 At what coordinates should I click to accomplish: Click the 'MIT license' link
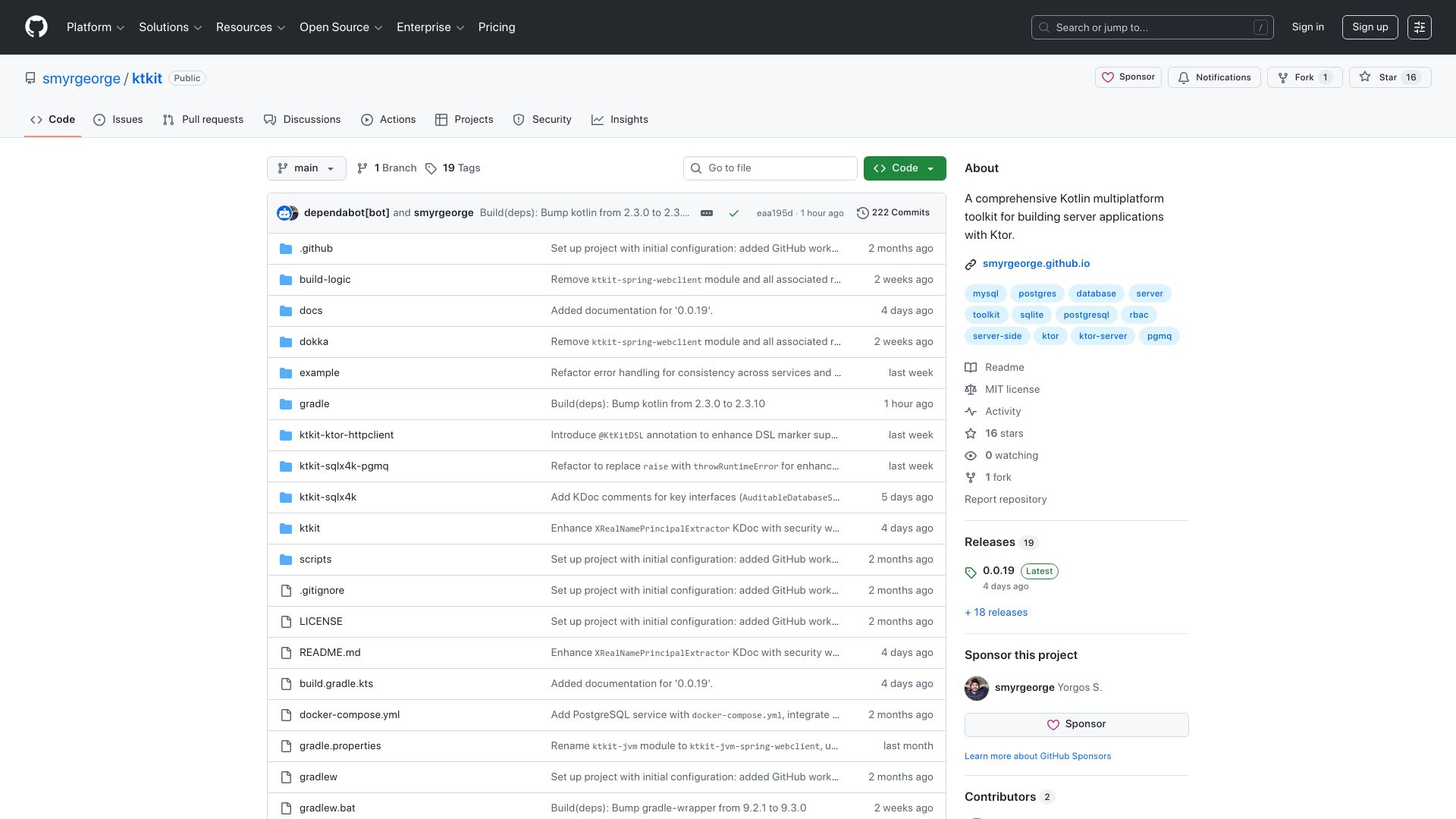1012,390
